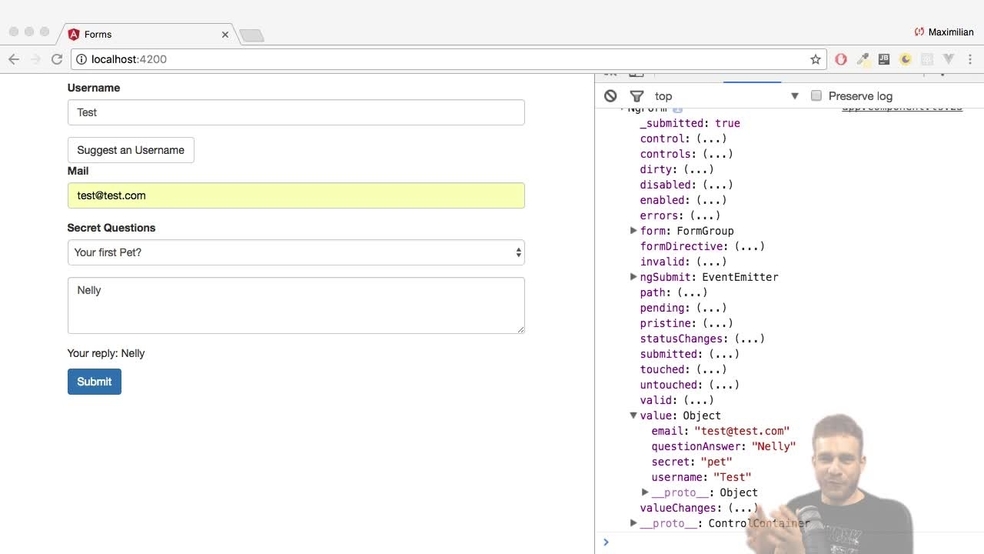Evaluate the controls: (...) getter
The height and width of the screenshot is (554, 984).
[717, 154]
